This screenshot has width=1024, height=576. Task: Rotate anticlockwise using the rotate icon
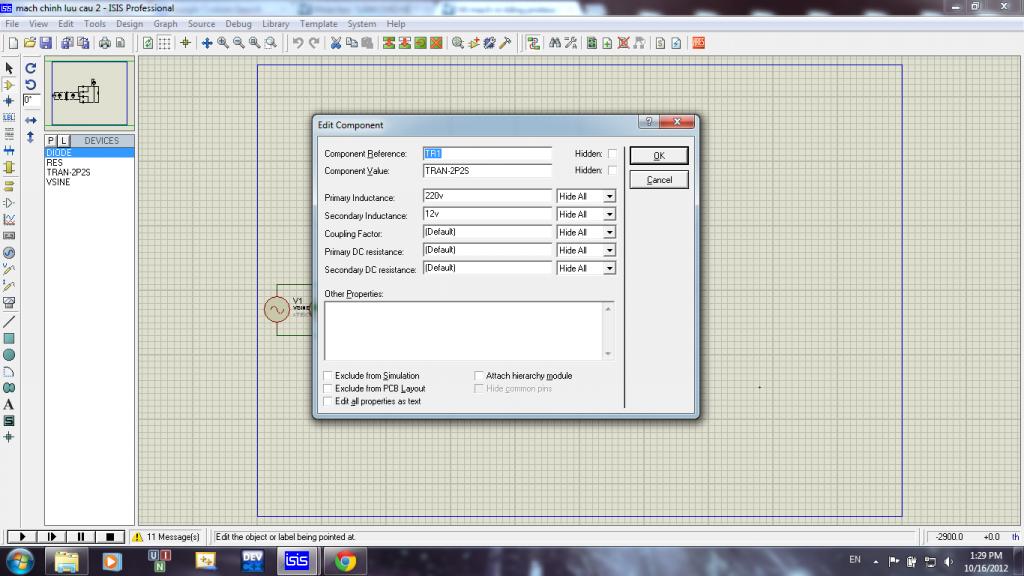31,85
